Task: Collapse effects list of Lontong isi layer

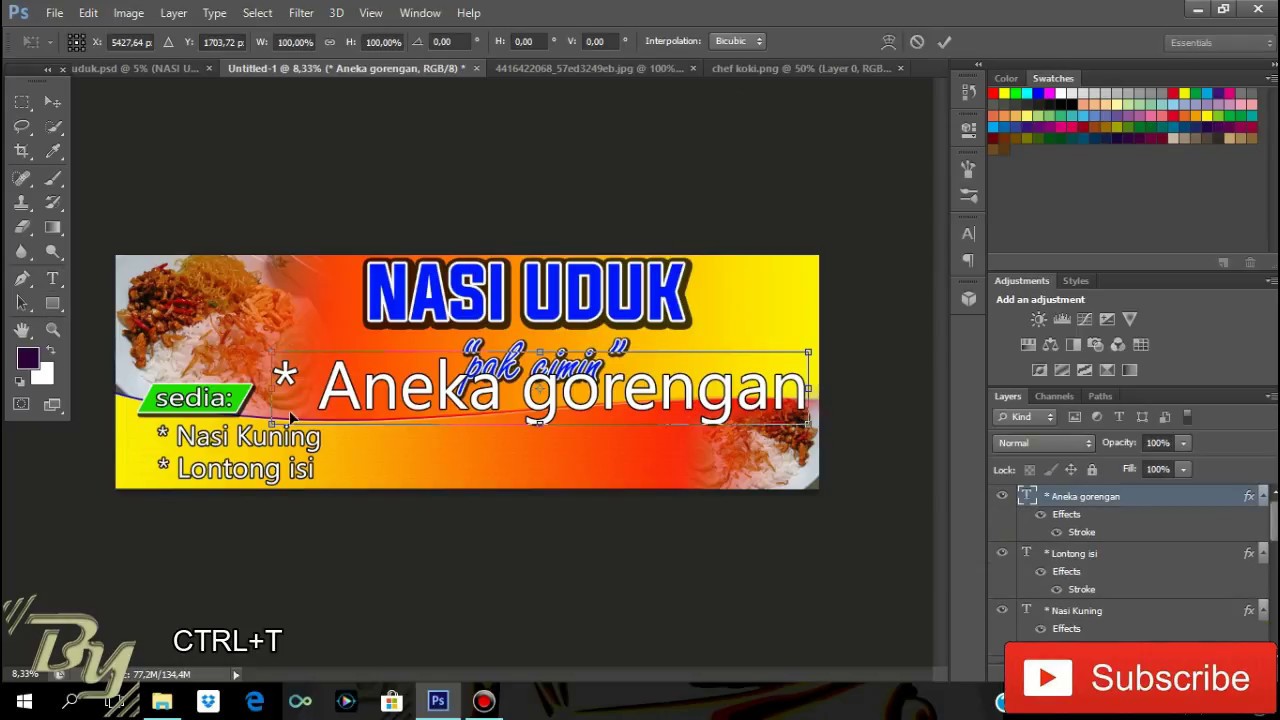Action: coord(1263,553)
